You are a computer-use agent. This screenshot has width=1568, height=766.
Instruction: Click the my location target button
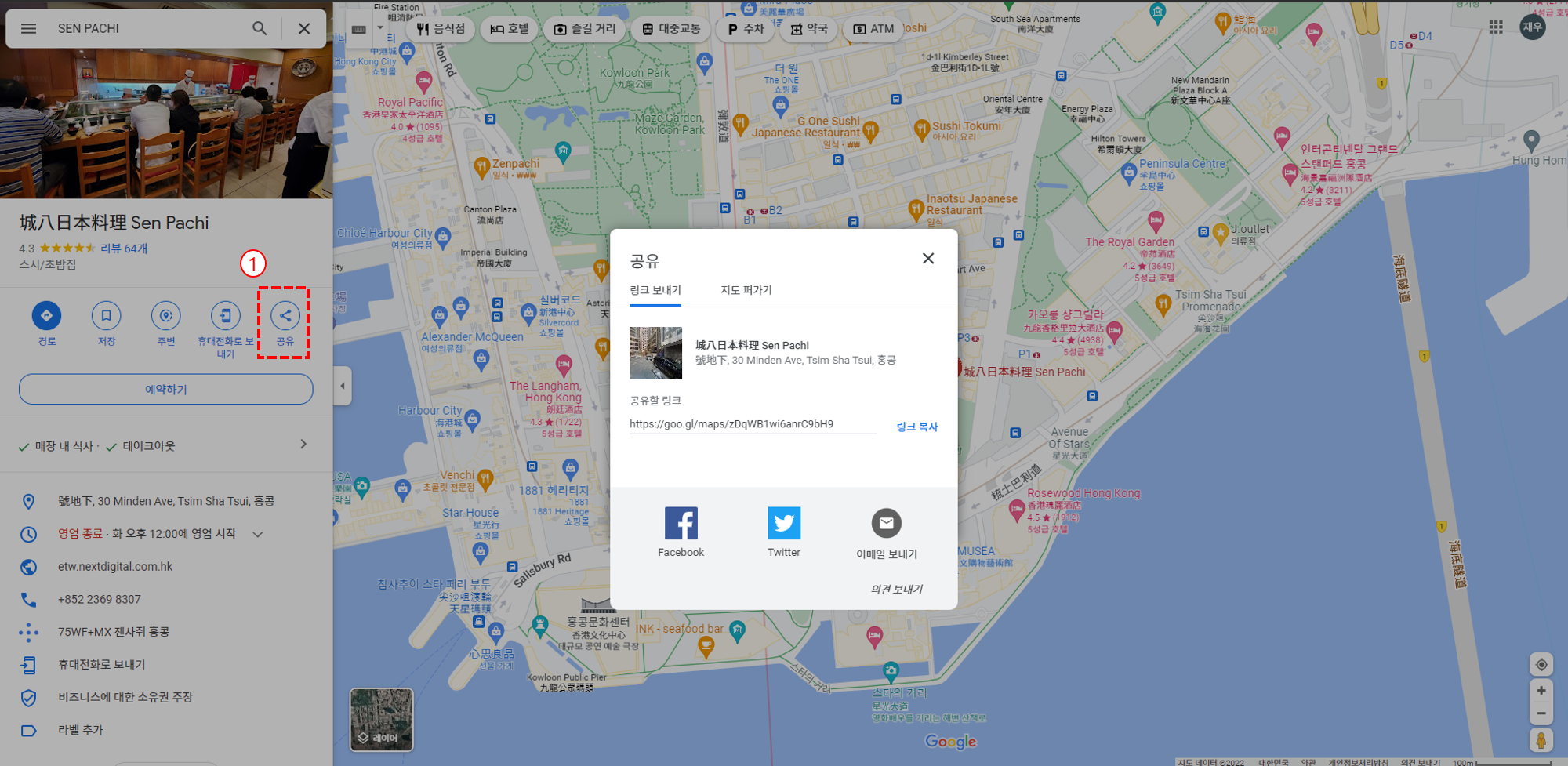[1541, 665]
